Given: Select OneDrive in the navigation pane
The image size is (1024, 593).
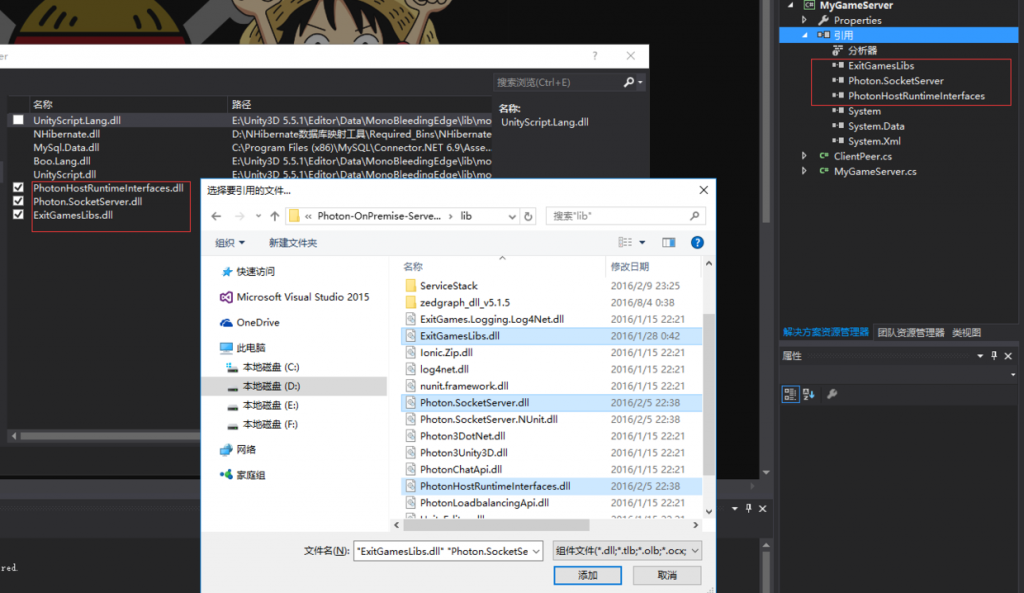Looking at the screenshot, I should click(x=258, y=323).
